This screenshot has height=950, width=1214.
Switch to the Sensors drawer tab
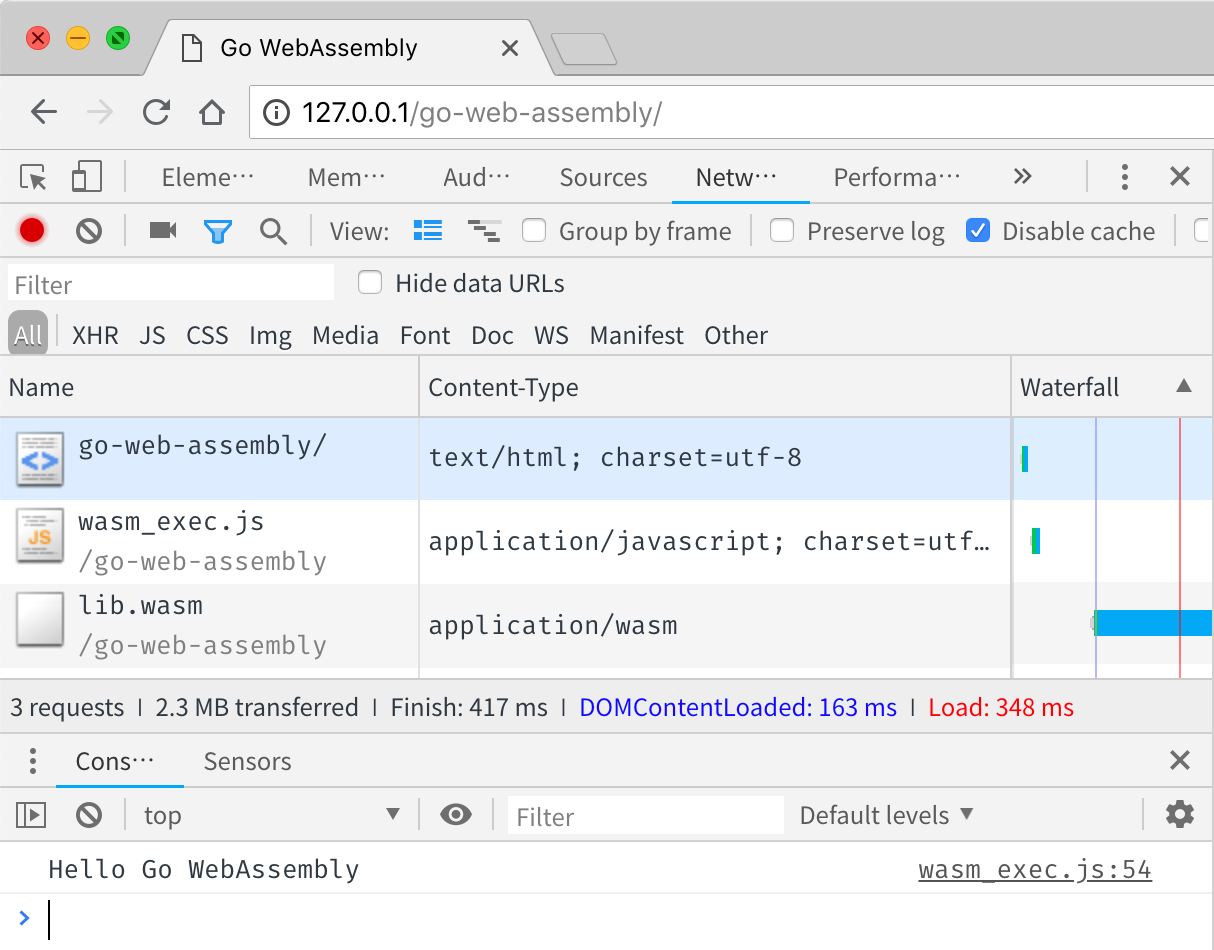(x=247, y=761)
